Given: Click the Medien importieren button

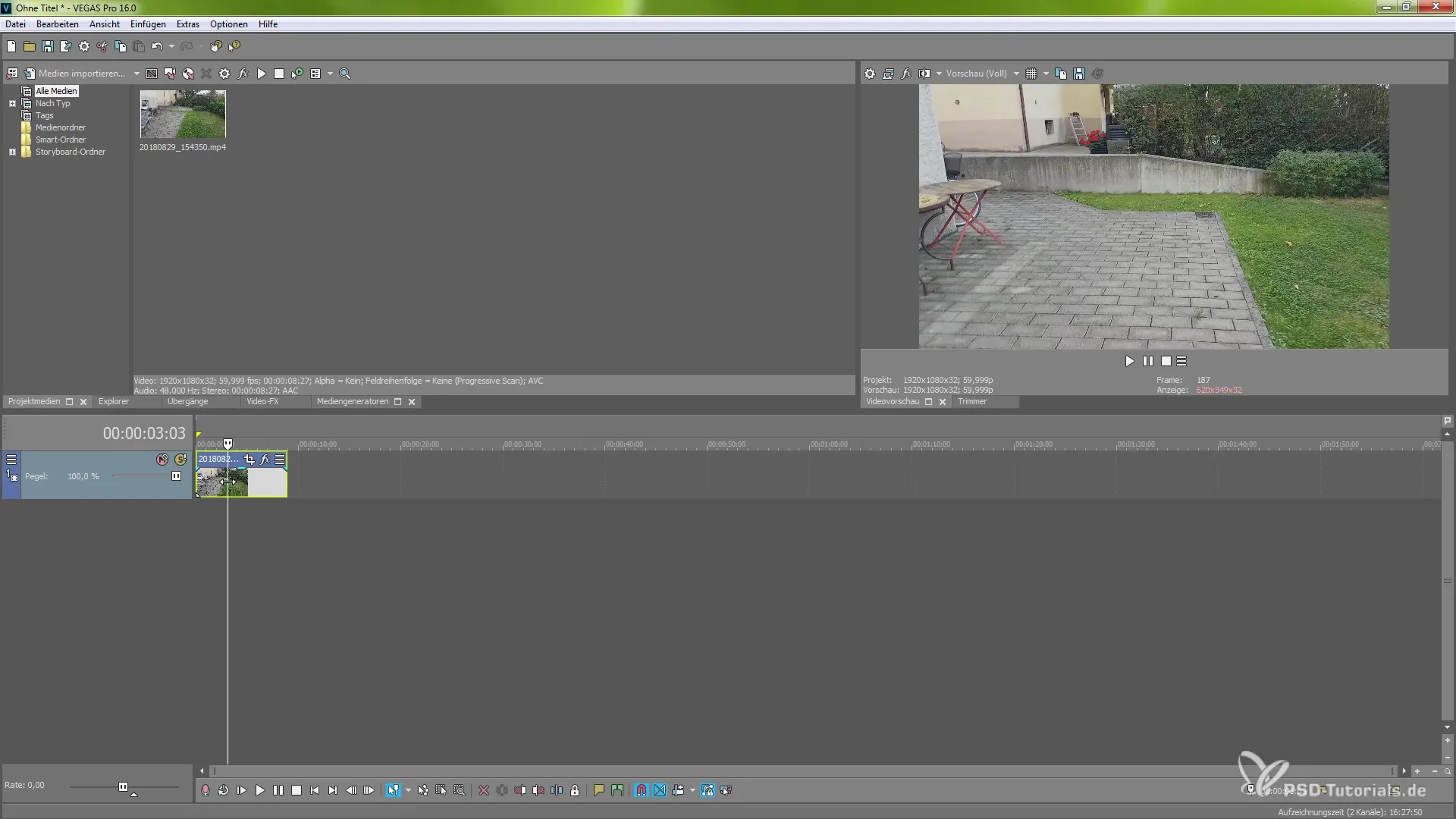Looking at the screenshot, I should pos(74,74).
